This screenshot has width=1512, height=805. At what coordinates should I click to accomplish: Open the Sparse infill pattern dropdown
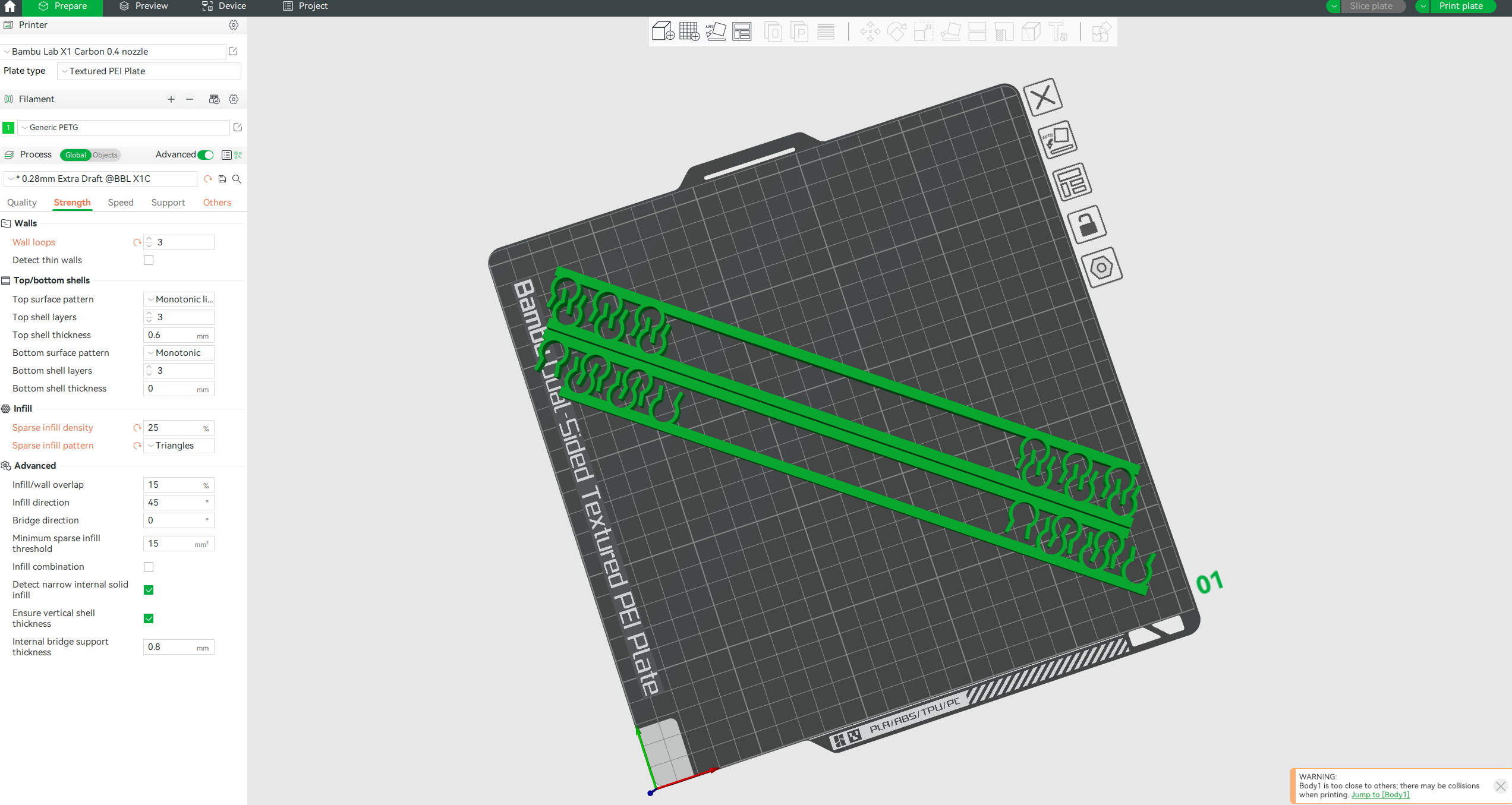179,446
